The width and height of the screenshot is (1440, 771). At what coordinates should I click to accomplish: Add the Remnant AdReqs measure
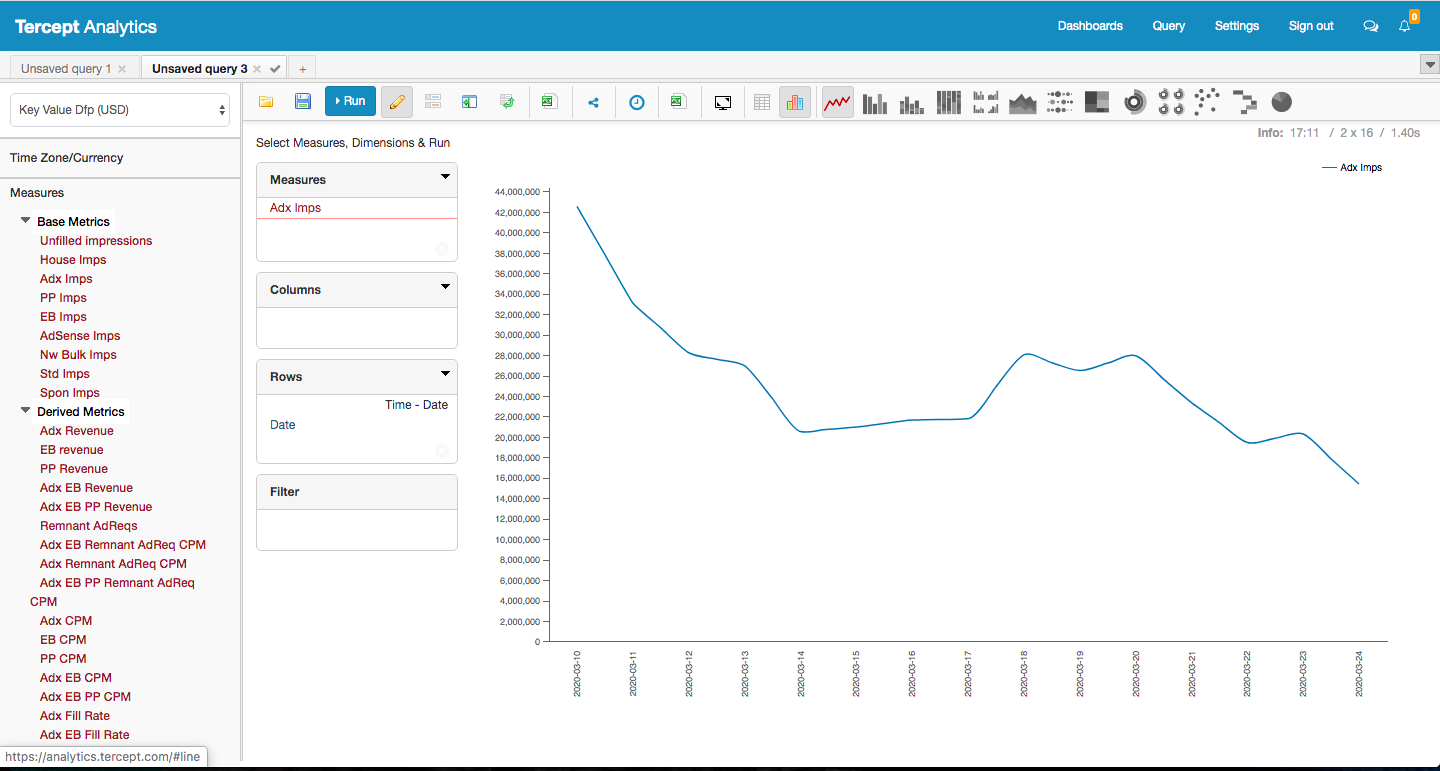[89, 526]
